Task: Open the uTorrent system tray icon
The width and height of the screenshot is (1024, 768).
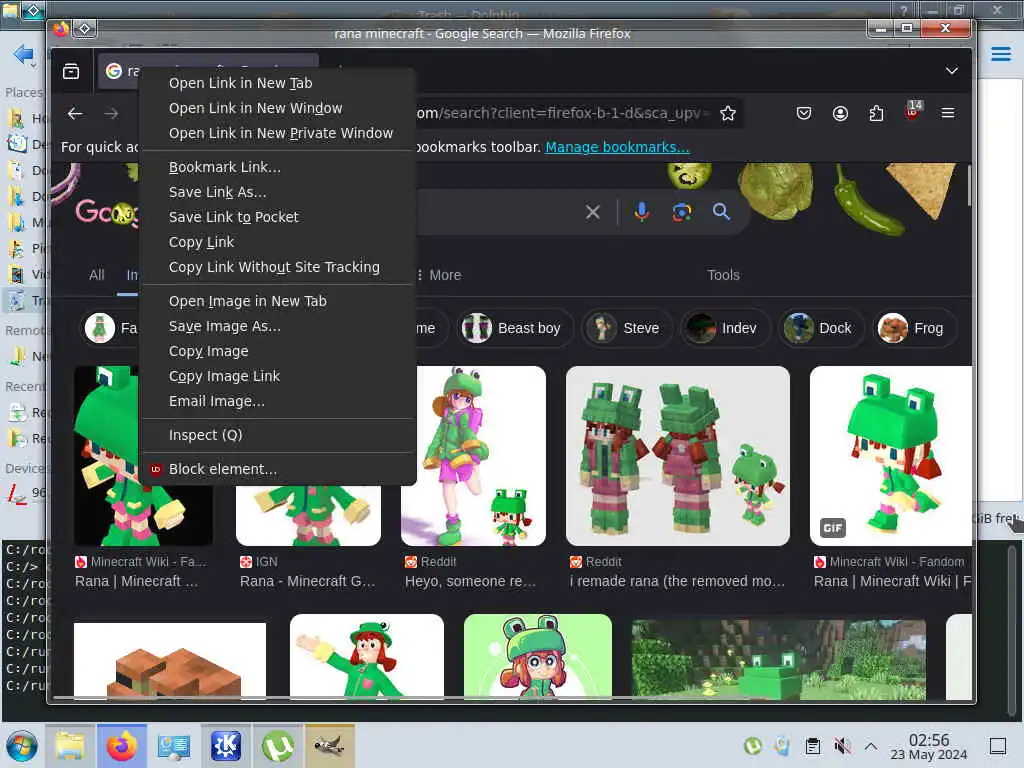Action: [x=752, y=746]
